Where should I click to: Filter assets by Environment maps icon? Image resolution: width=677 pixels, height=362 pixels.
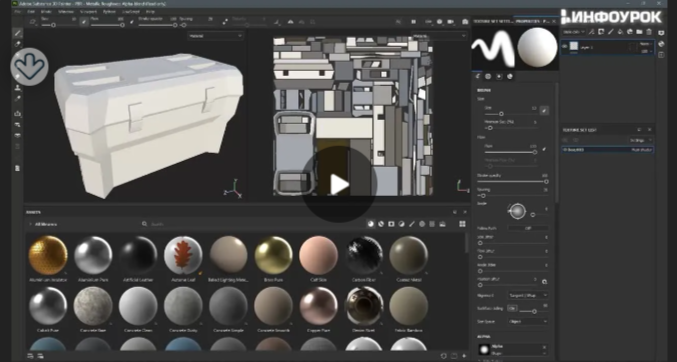tap(443, 224)
